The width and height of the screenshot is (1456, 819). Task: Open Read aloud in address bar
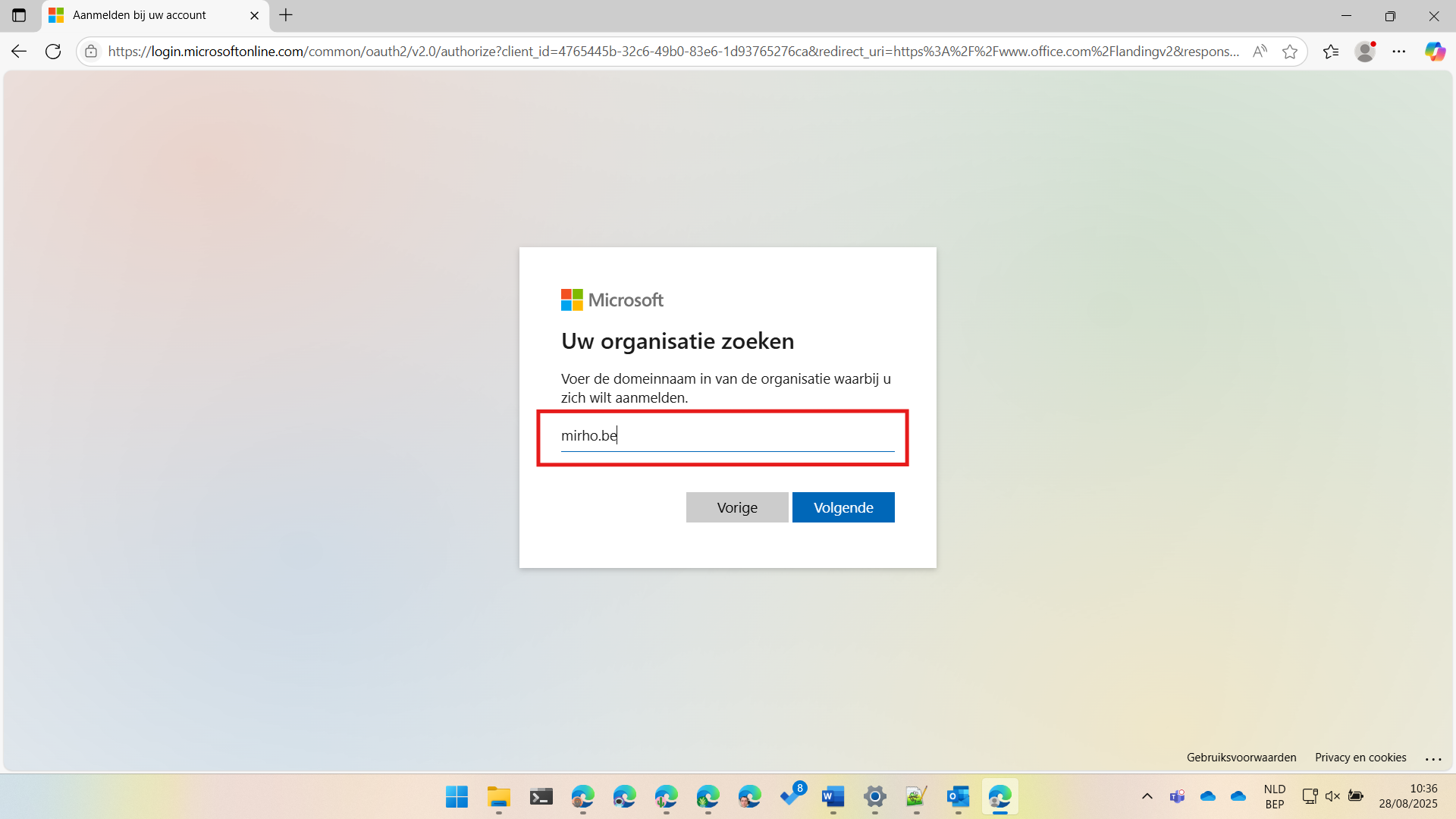(x=1260, y=52)
